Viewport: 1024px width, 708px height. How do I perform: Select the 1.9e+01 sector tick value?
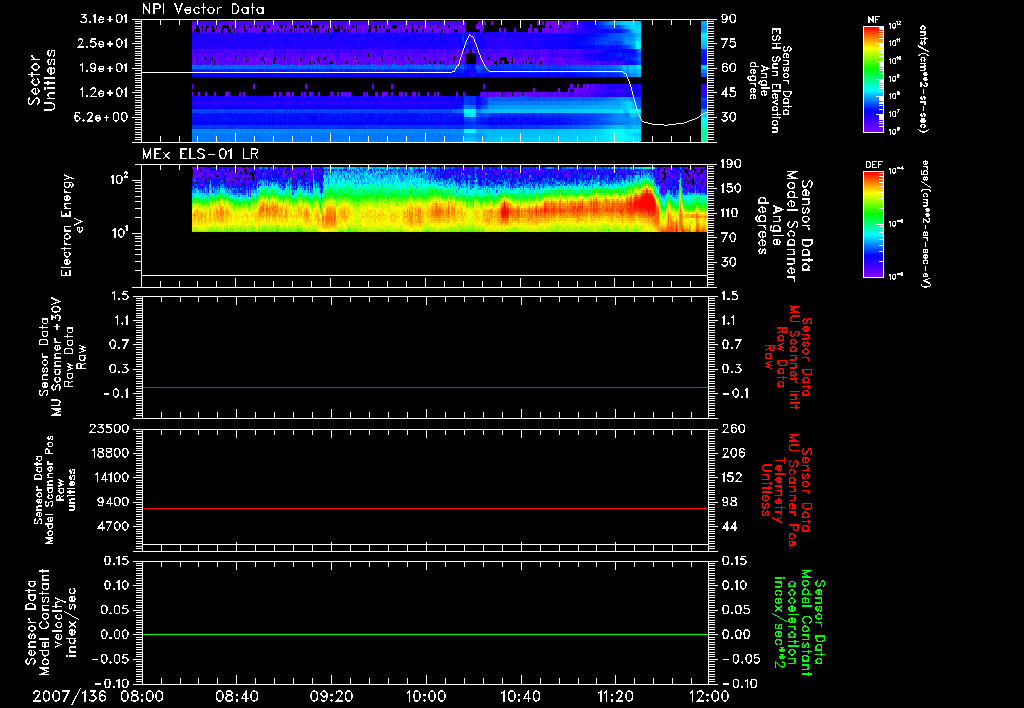pos(103,68)
